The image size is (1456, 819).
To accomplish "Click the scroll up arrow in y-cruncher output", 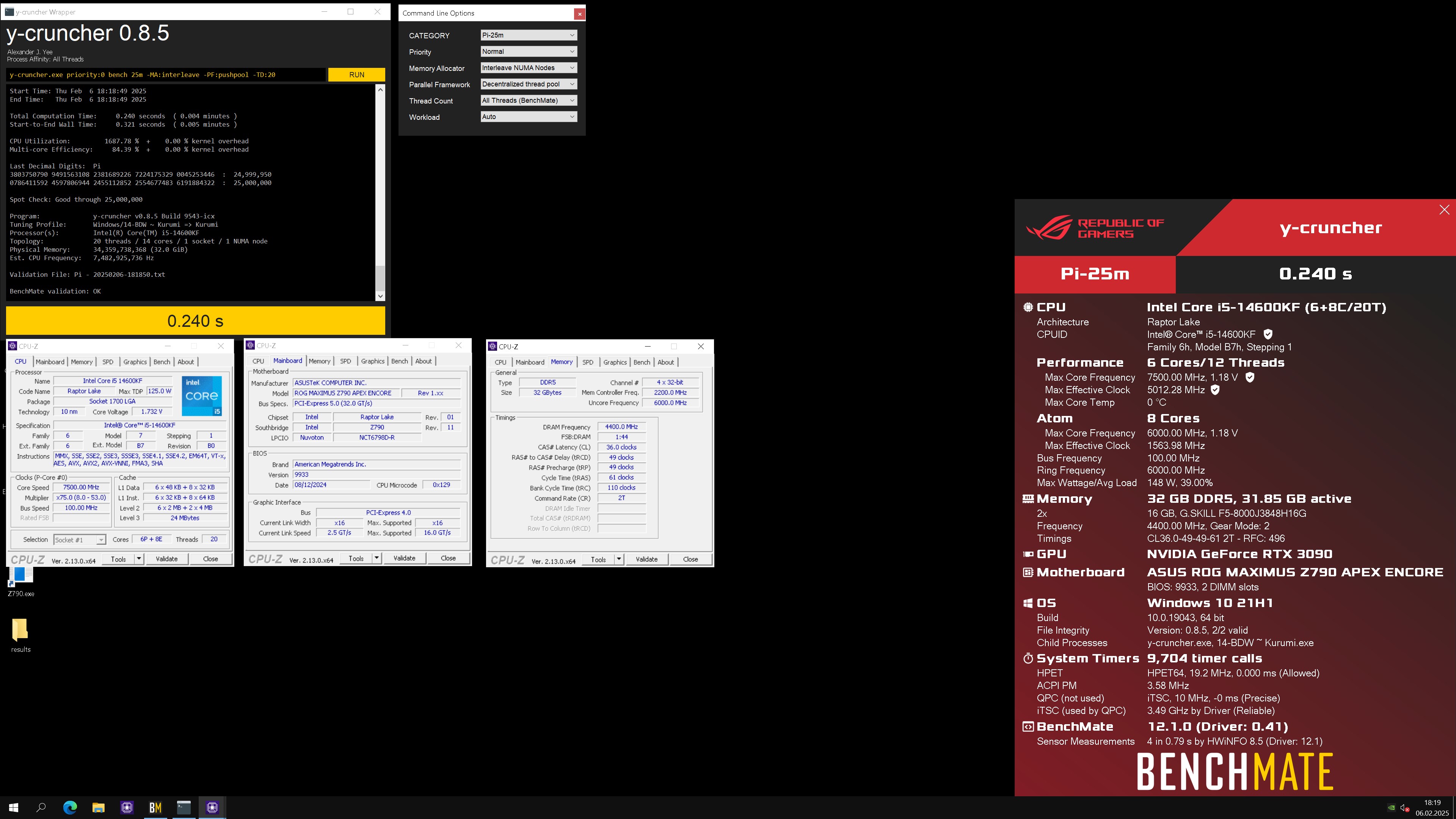I will pos(380,89).
